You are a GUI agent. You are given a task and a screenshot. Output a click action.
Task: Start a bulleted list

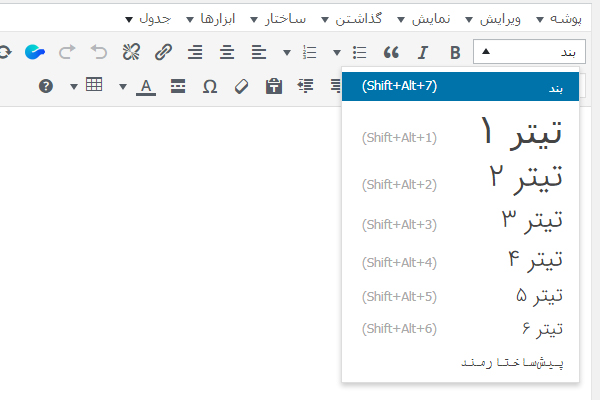click(359, 52)
